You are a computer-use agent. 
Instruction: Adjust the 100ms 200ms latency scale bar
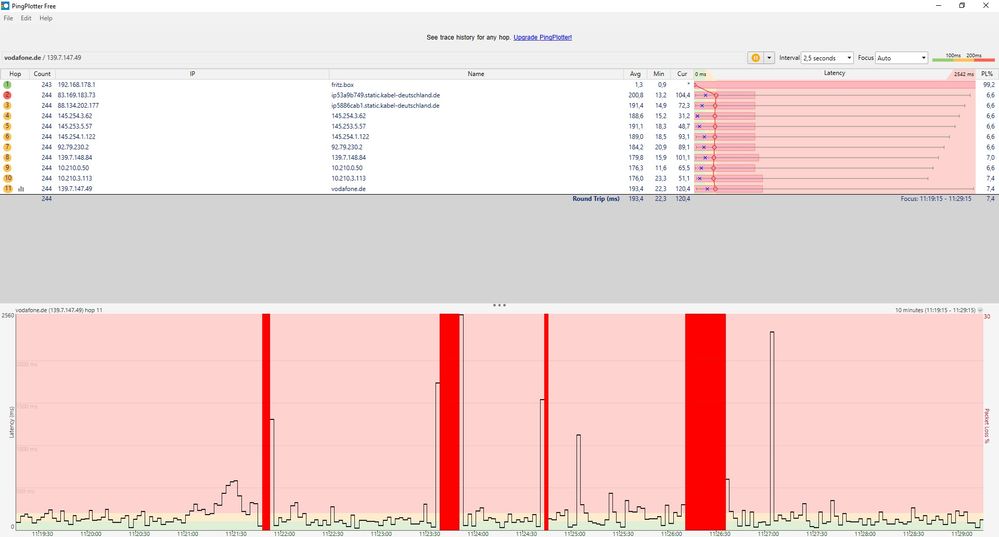click(x=963, y=59)
